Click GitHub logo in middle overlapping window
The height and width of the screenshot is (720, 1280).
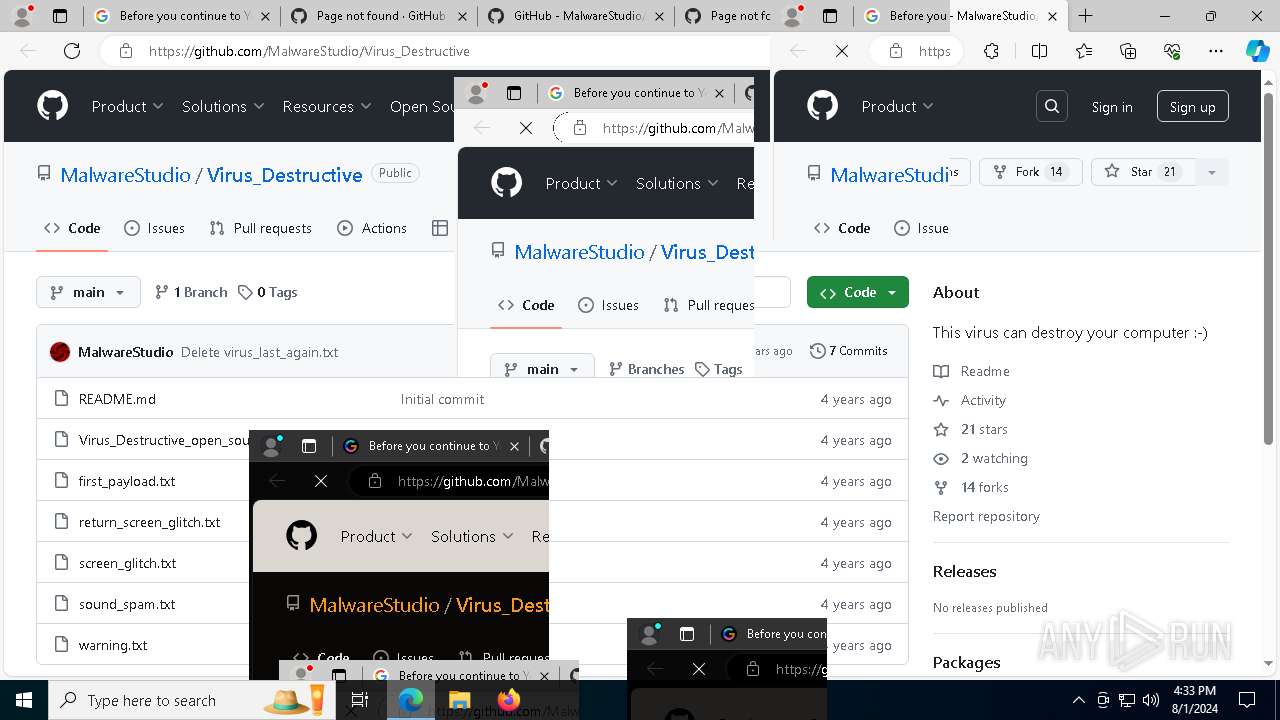point(507,183)
